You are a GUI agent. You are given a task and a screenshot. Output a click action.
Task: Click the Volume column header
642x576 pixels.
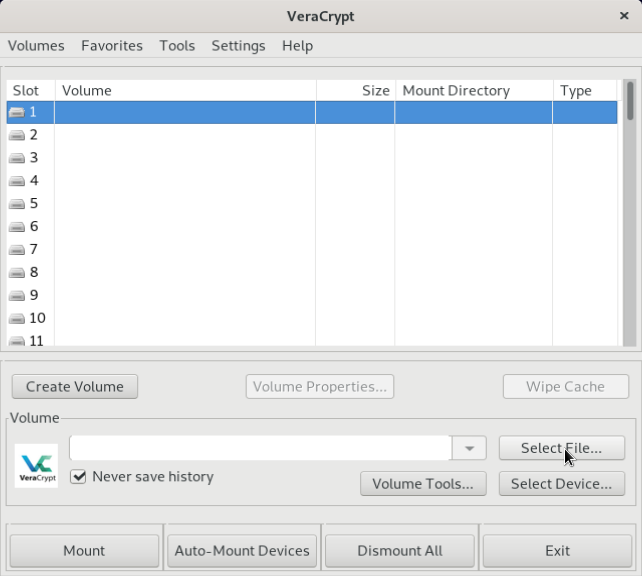coord(185,90)
